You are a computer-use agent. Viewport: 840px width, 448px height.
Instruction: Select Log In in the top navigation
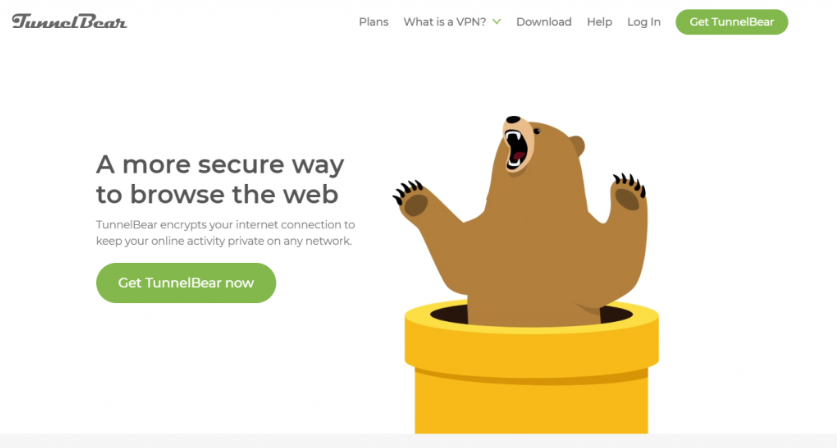click(x=644, y=22)
